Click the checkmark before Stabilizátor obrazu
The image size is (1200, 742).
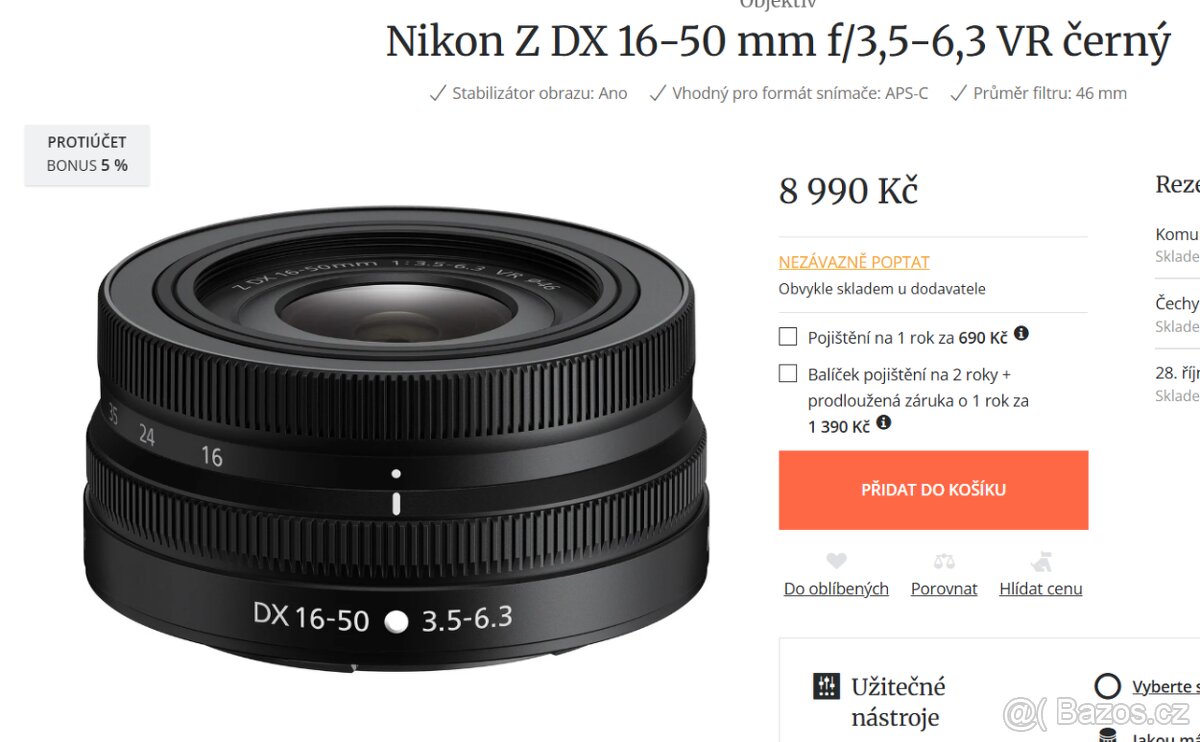(x=437, y=93)
